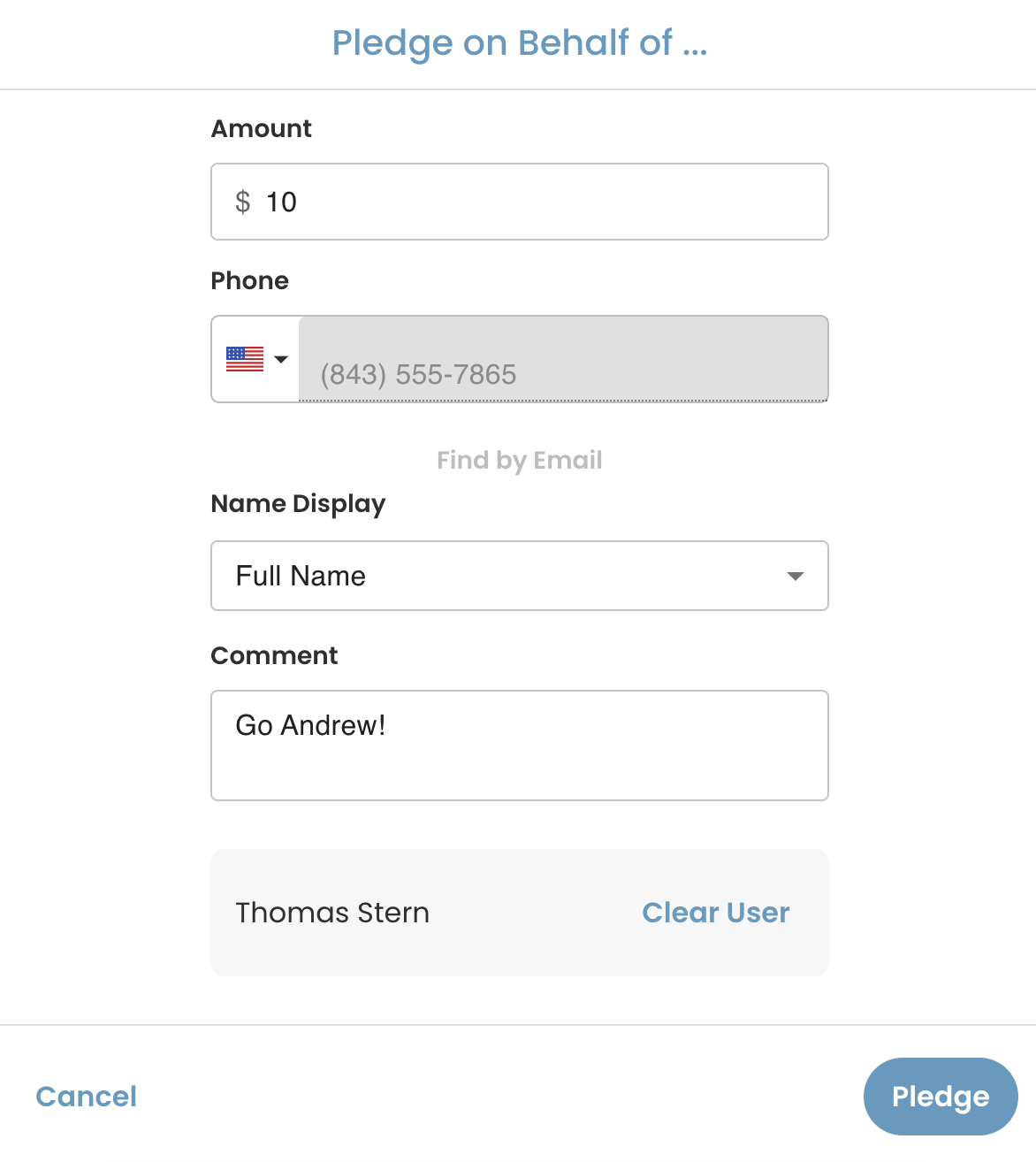Select the Full Name combo box
Viewport: 1036px width, 1162px height.
(x=520, y=576)
